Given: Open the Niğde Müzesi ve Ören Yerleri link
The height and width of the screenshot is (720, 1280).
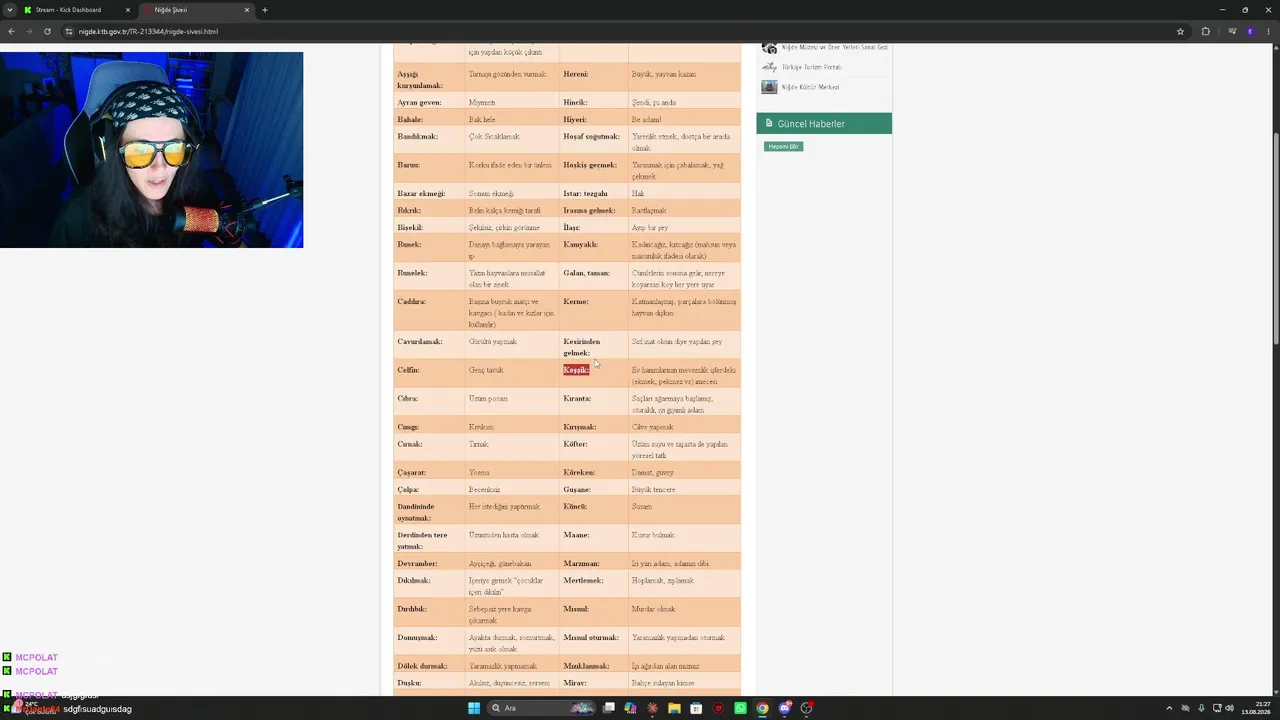Looking at the screenshot, I should pos(834,47).
